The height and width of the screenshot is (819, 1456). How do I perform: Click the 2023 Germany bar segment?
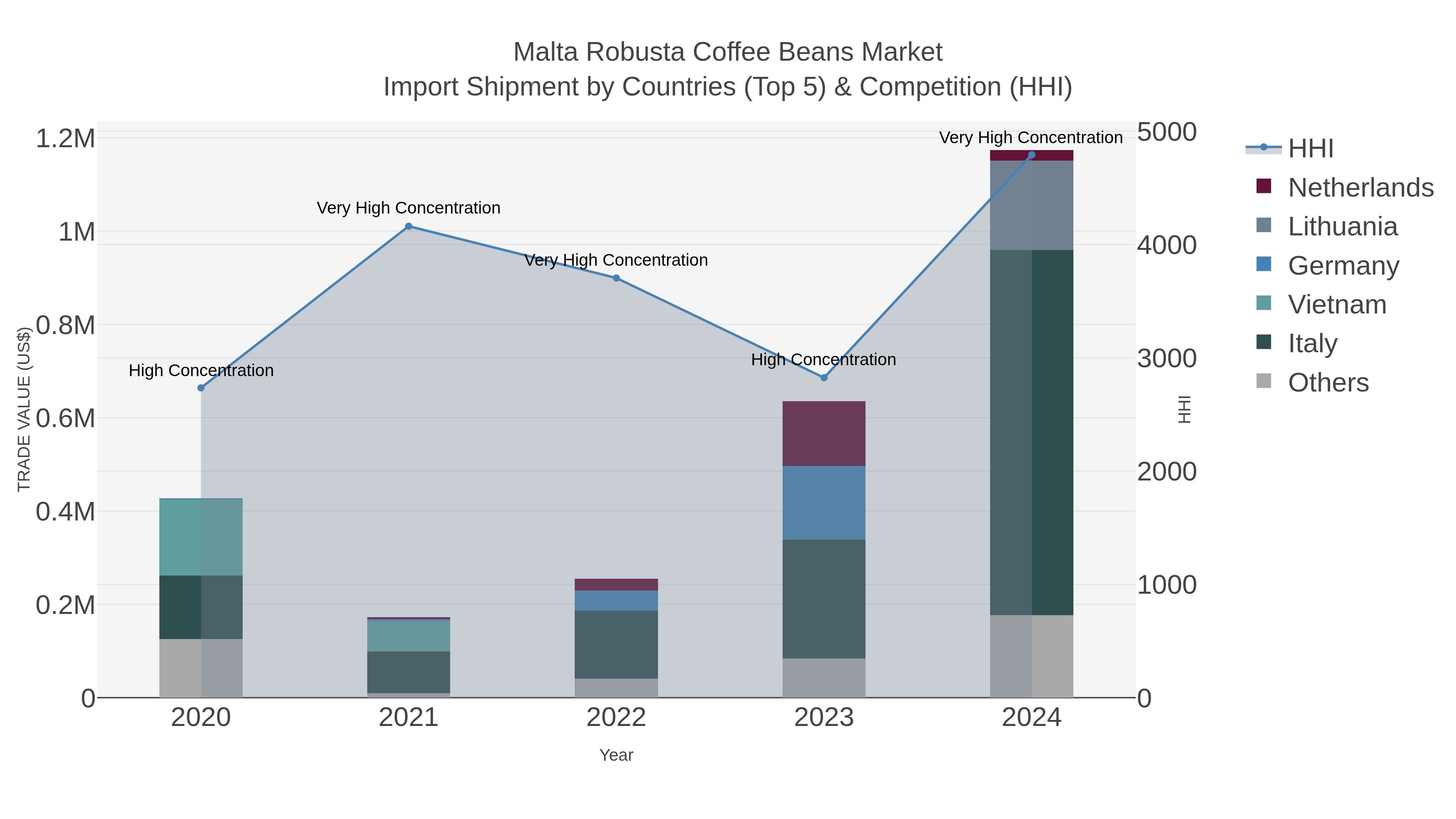point(824,503)
